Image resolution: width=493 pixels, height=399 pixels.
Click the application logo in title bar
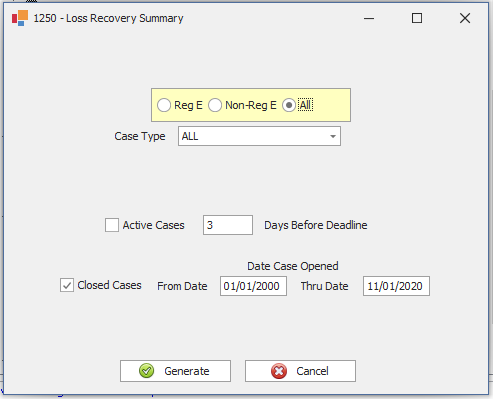20,18
